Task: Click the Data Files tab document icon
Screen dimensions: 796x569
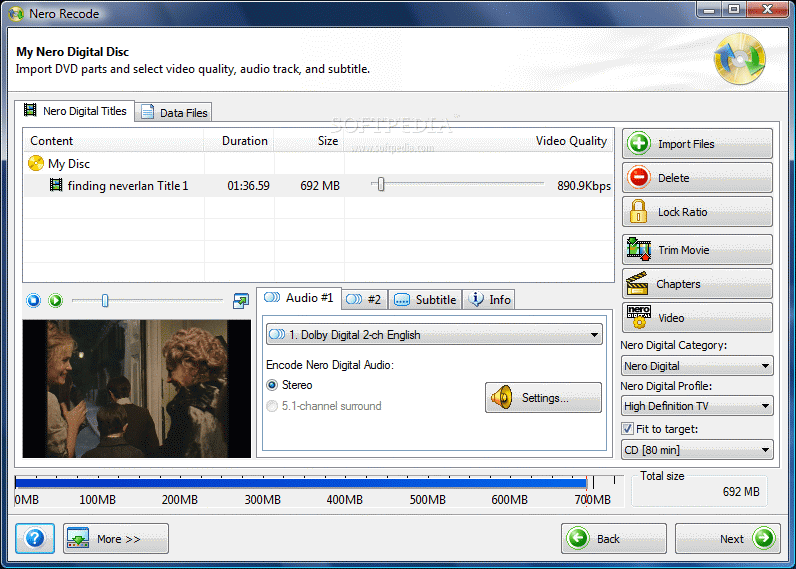Action: point(147,112)
